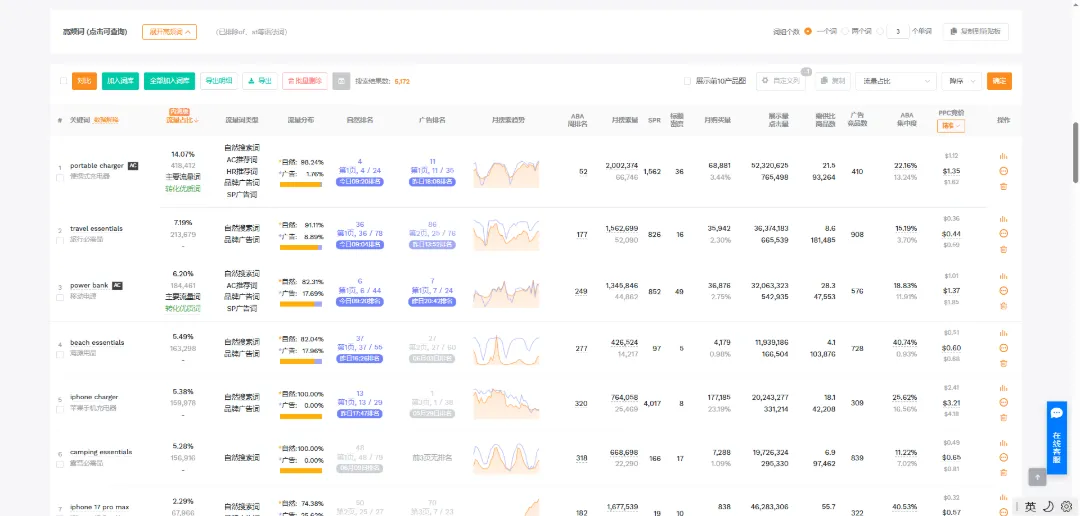Open bar chart icon for portable charger row

coord(1003,156)
